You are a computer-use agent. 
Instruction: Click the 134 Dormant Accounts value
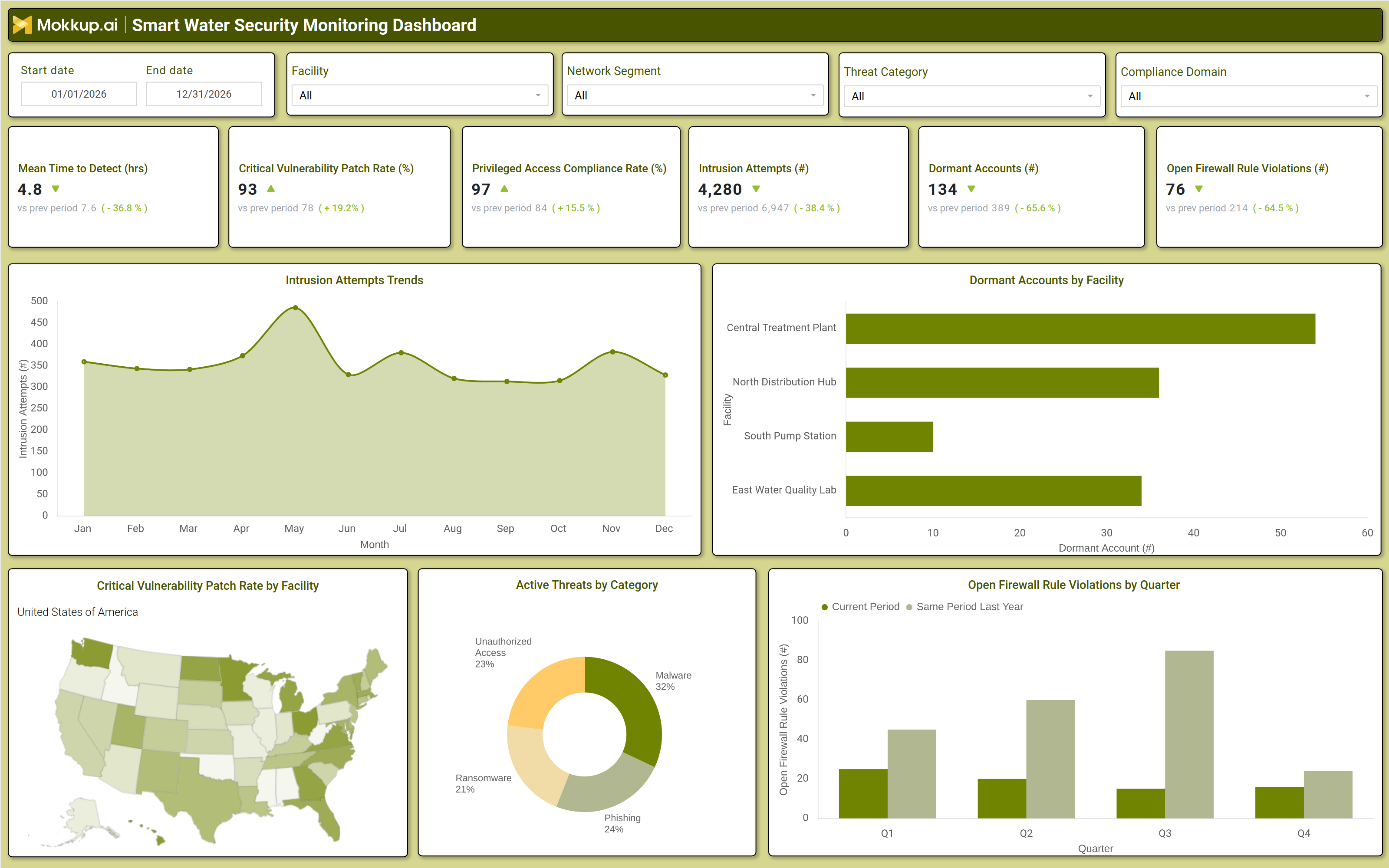click(x=942, y=190)
